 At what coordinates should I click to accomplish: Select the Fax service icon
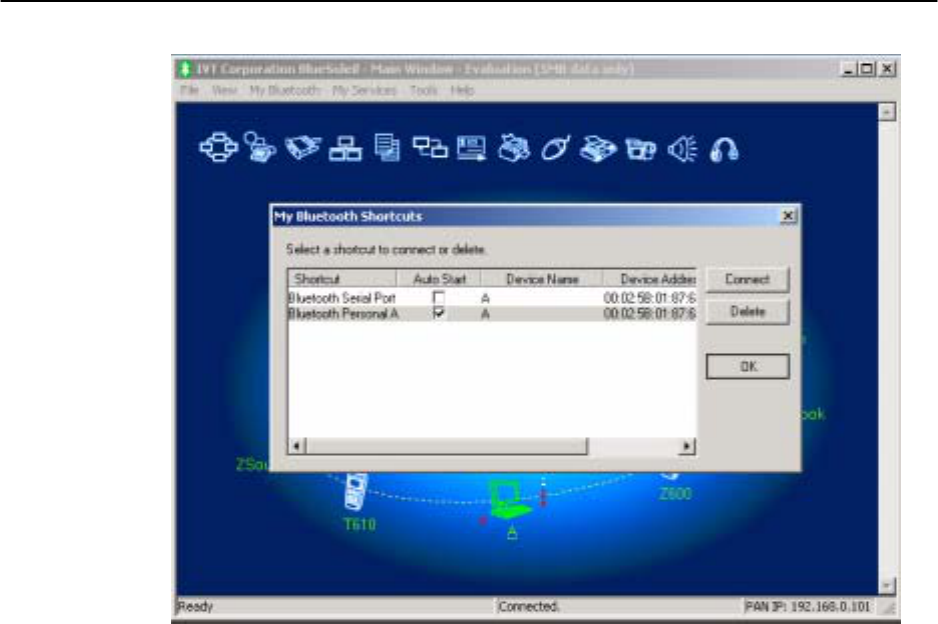[x=598, y=148]
